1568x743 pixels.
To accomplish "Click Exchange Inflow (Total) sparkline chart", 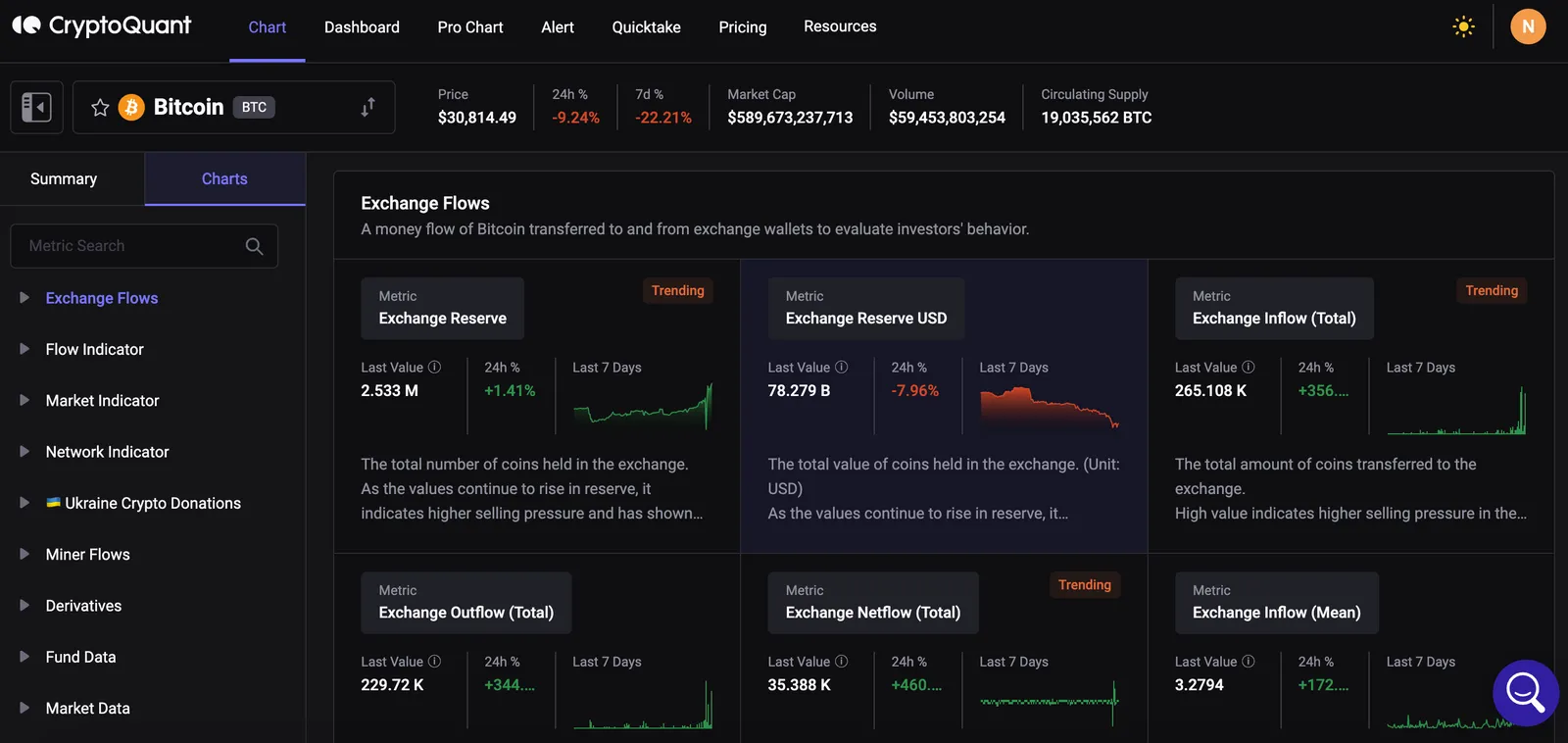I will pyautogui.click(x=1456, y=411).
